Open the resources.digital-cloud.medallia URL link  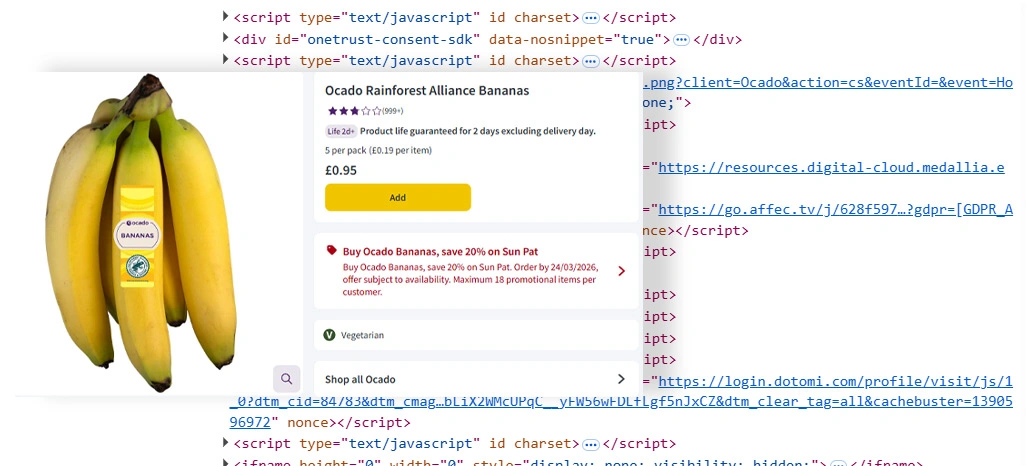coord(831,168)
